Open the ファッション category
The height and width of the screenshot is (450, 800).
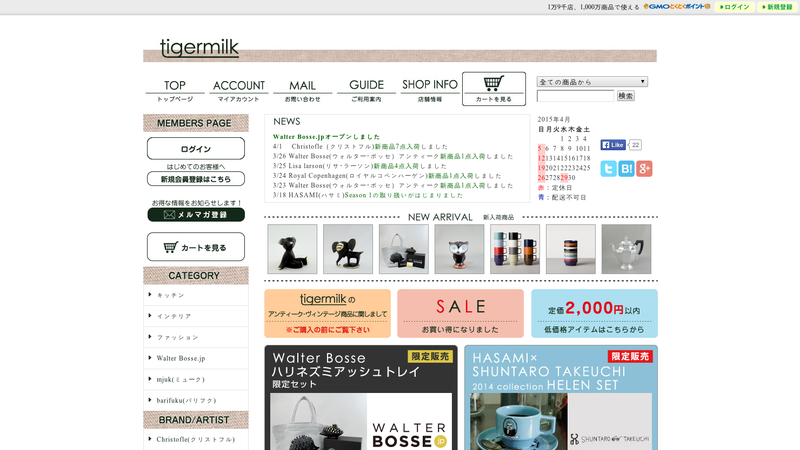[x=178, y=337]
